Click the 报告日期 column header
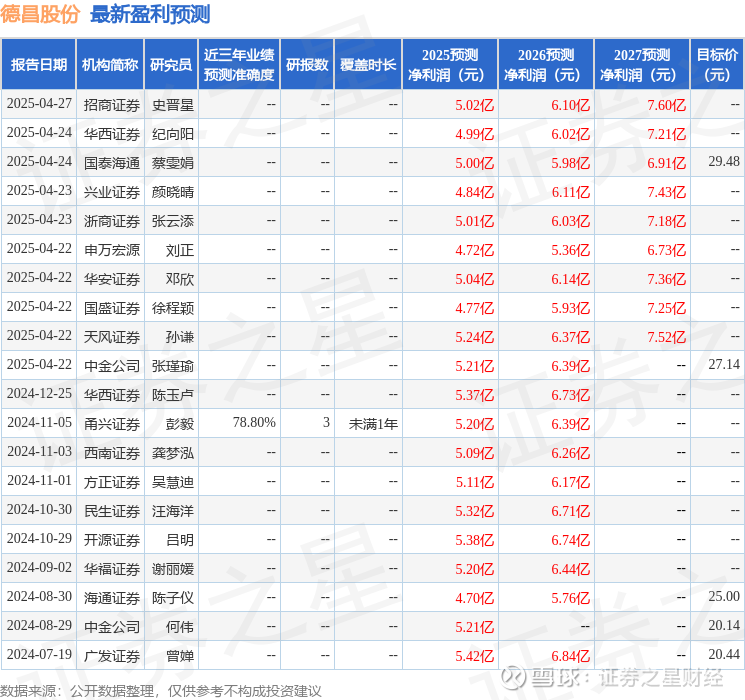Viewport: 745px width, 700px height. [38, 65]
